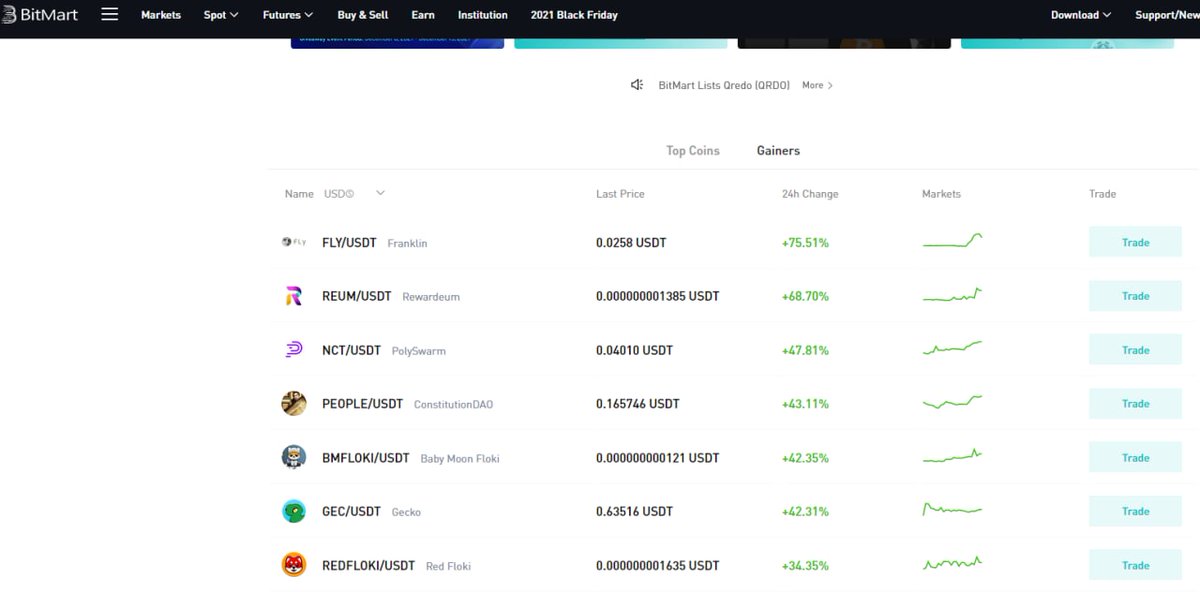Click the +42.31% change value

point(805,511)
